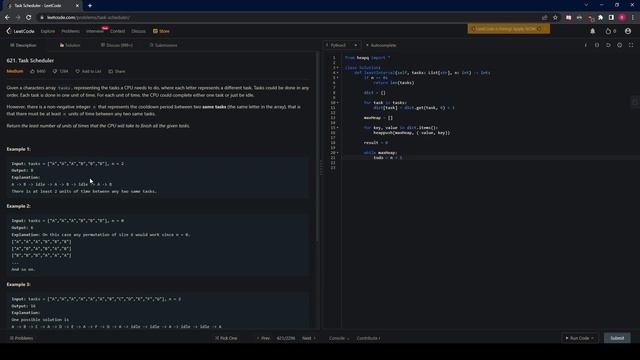The image size is (640, 360).
Task: Open the Chrome three-dot menu
Action: (x=633, y=18)
